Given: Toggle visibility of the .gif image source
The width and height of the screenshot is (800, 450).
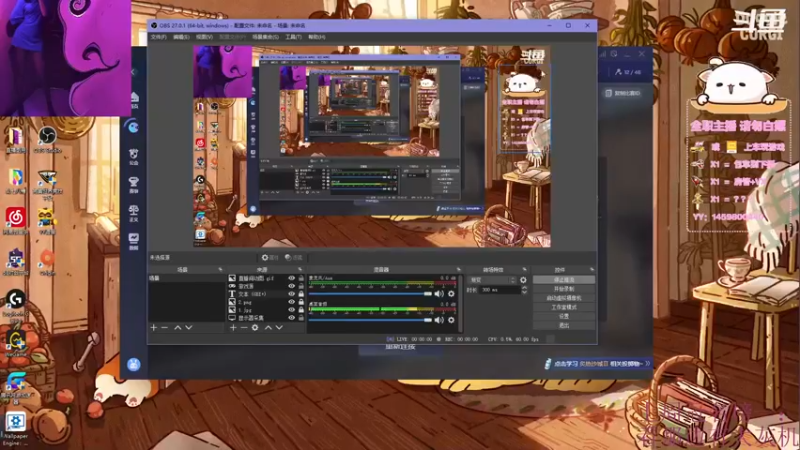Looking at the screenshot, I should point(291,278).
